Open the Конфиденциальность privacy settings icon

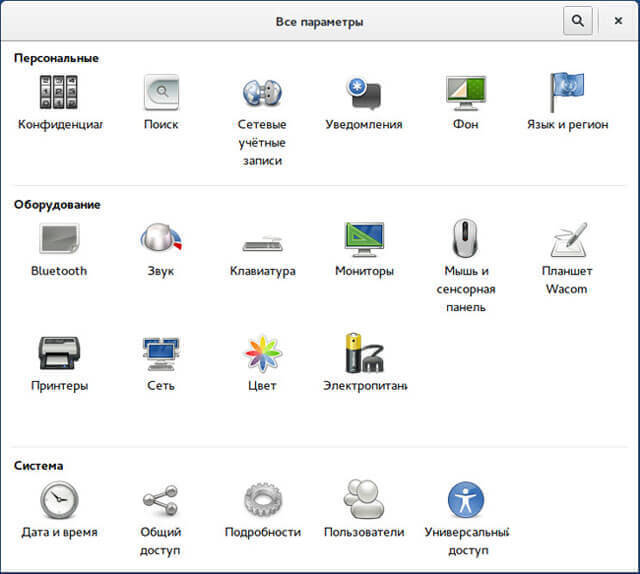click(59, 92)
